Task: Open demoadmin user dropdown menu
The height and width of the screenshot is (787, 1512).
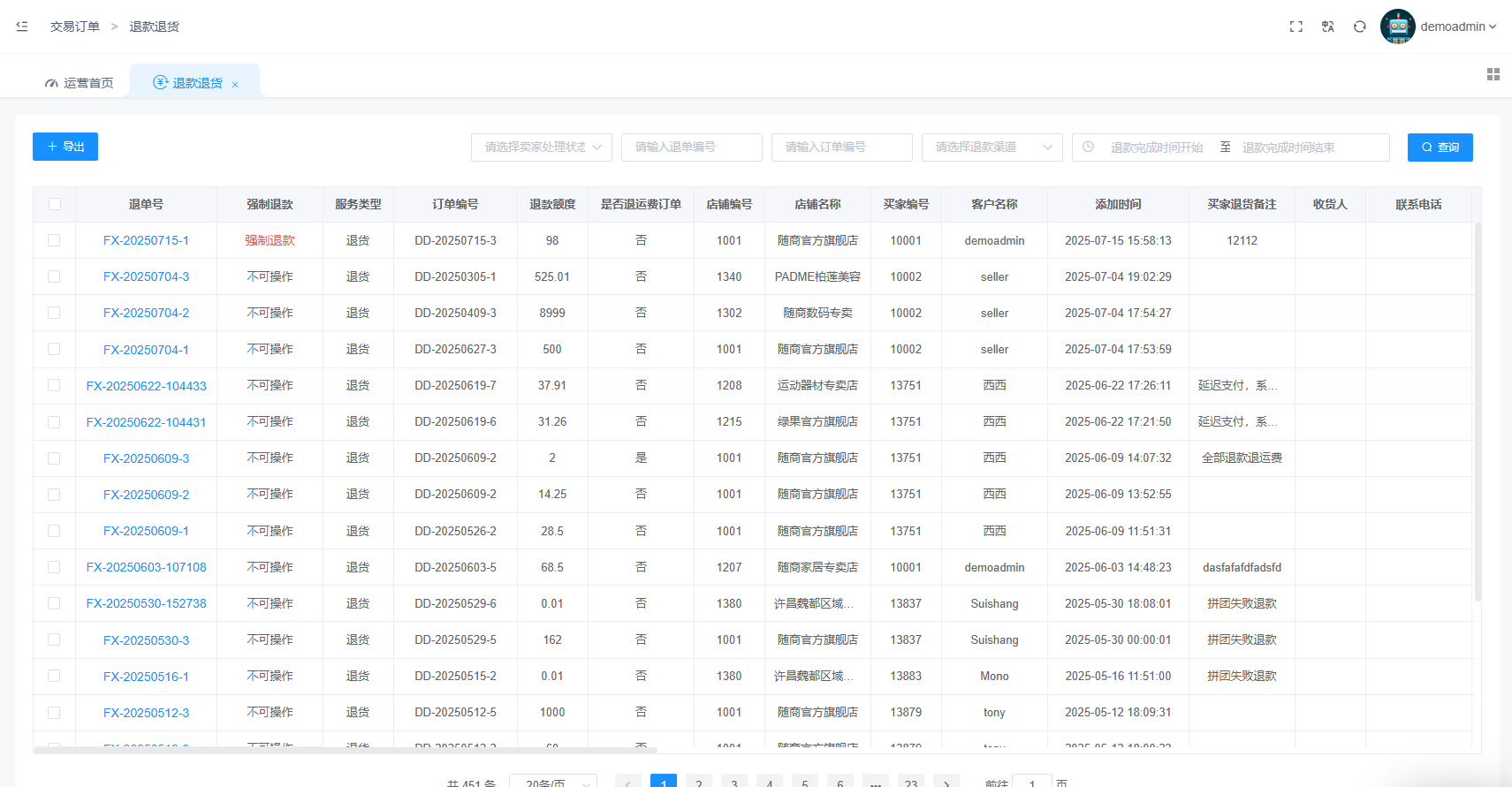Action: tap(1458, 26)
